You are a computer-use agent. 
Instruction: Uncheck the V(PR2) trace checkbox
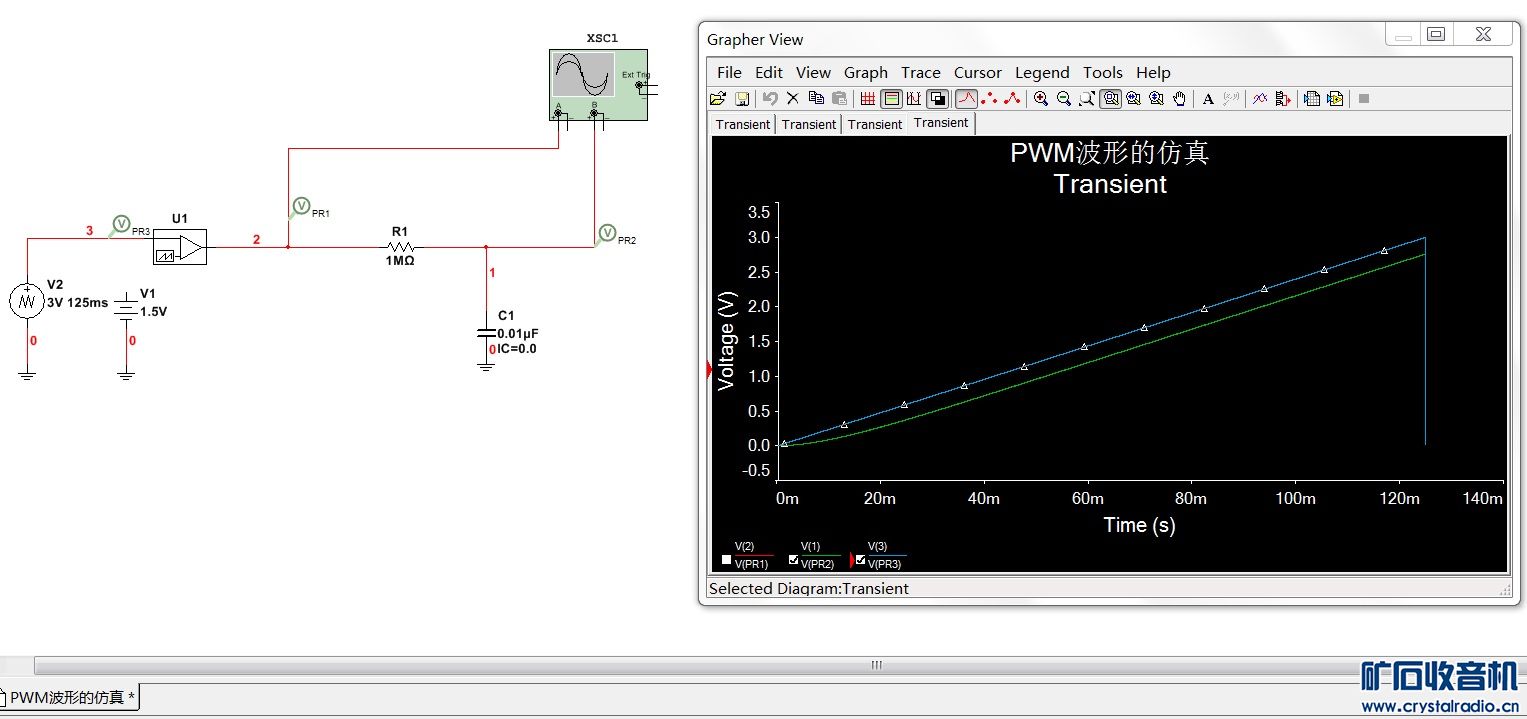[x=793, y=560]
